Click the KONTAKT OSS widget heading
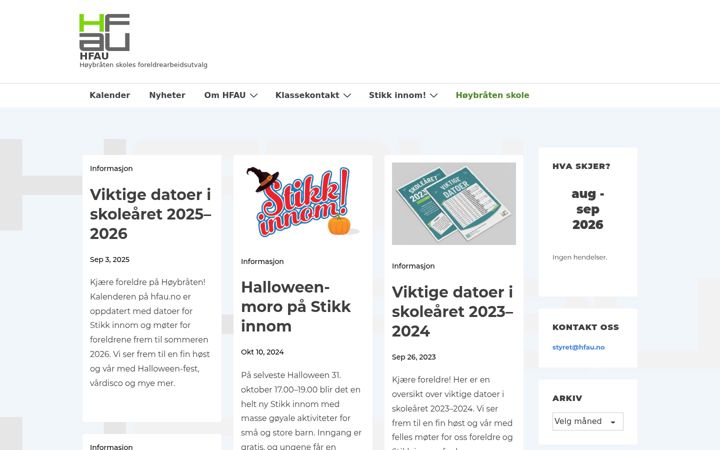This screenshot has height=450, width=720. click(585, 327)
